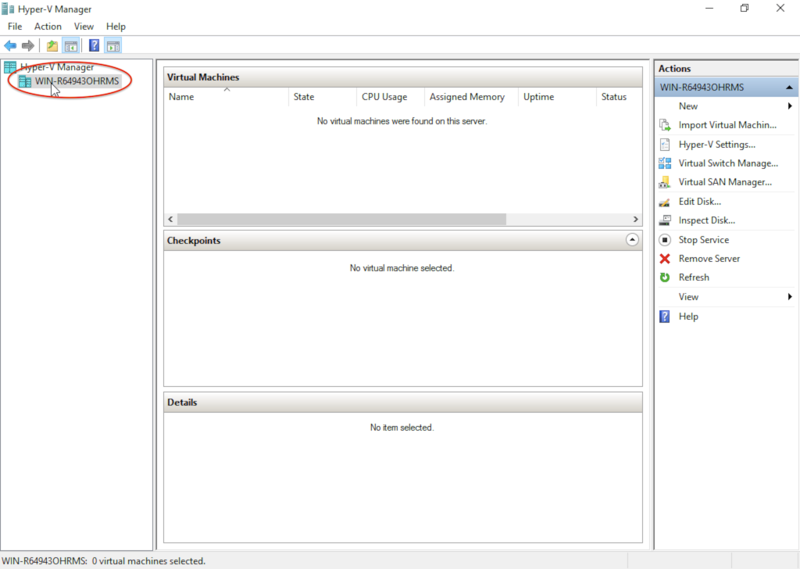
Task: Click the Stop Service icon
Action: pyautogui.click(x=665, y=240)
